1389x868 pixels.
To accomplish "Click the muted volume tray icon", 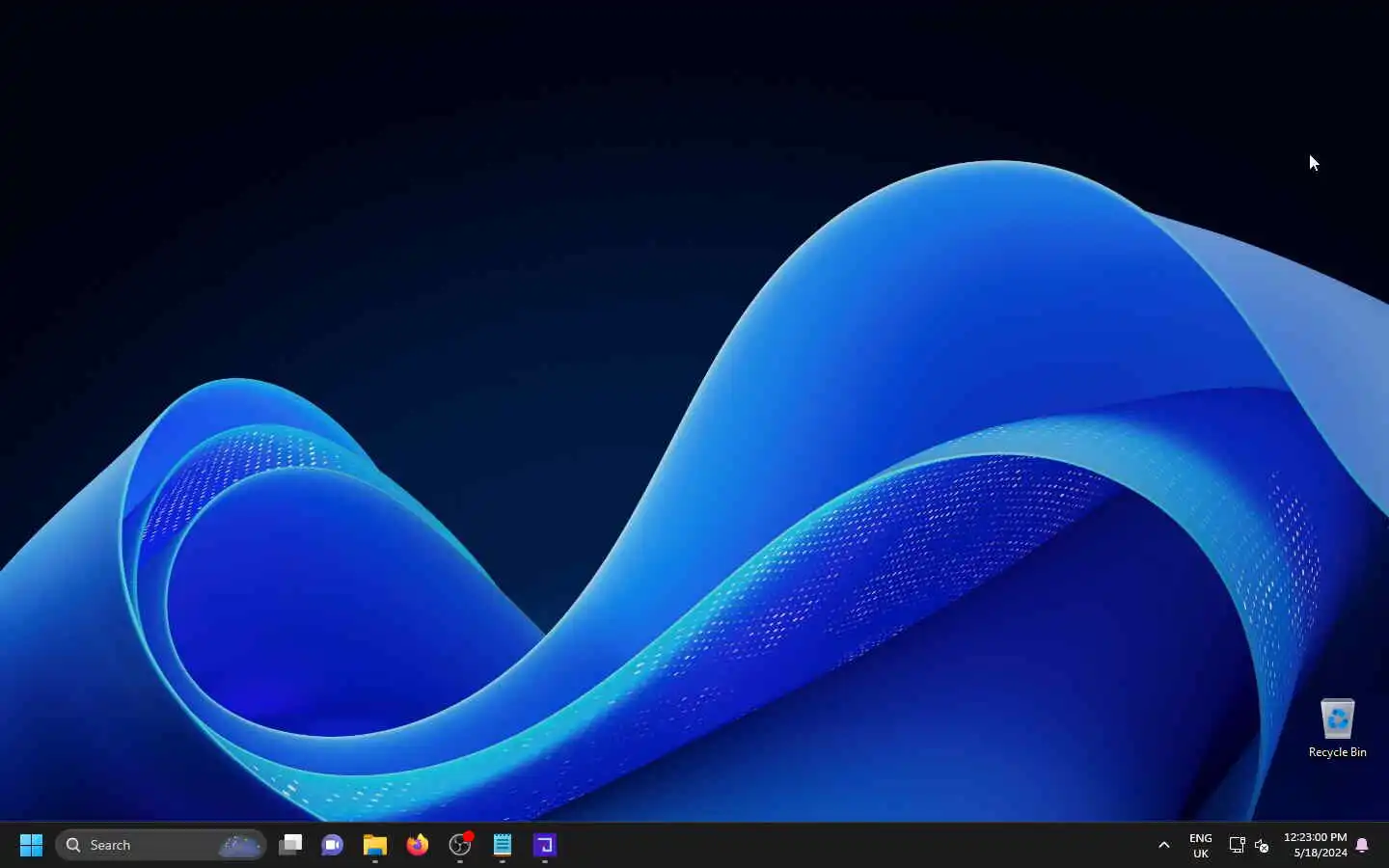I will (1262, 845).
